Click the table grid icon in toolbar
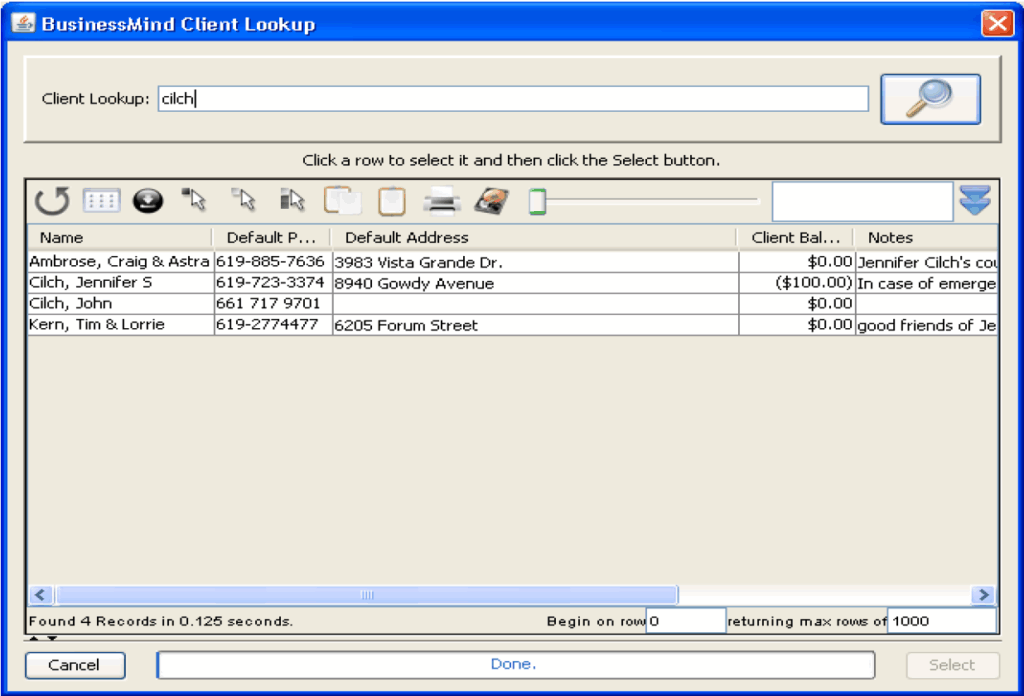Viewport: 1024px width, 696px height. [x=101, y=200]
